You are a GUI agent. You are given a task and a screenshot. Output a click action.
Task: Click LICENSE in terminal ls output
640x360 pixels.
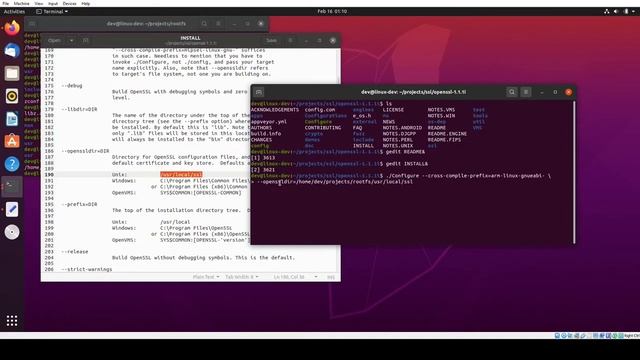pos(393,110)
